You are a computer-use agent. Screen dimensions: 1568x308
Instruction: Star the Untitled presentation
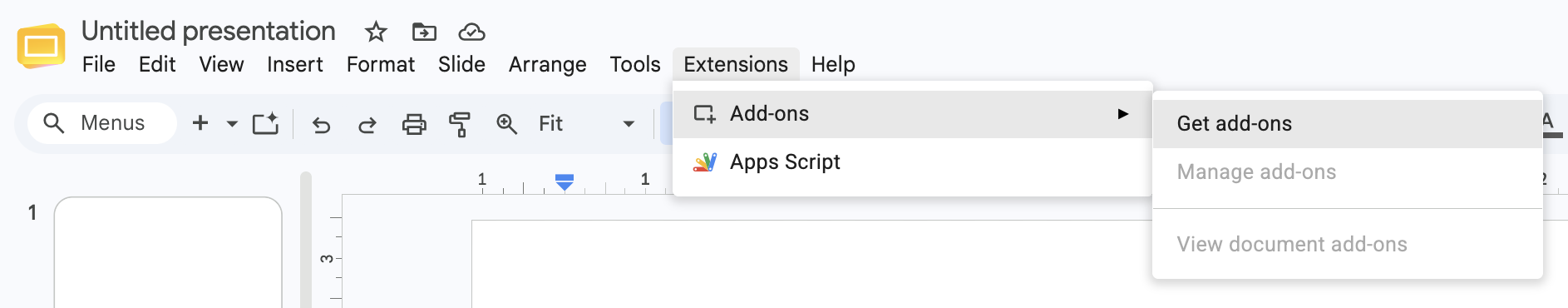pyautogui.click(x=376, y=32)
